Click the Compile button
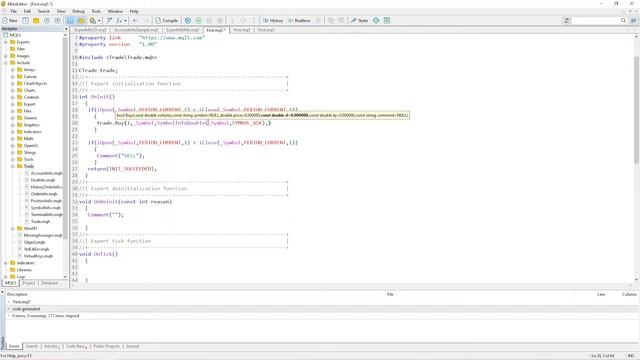The image size is (640, 360). pyautogui.click(x=167, y=20)
